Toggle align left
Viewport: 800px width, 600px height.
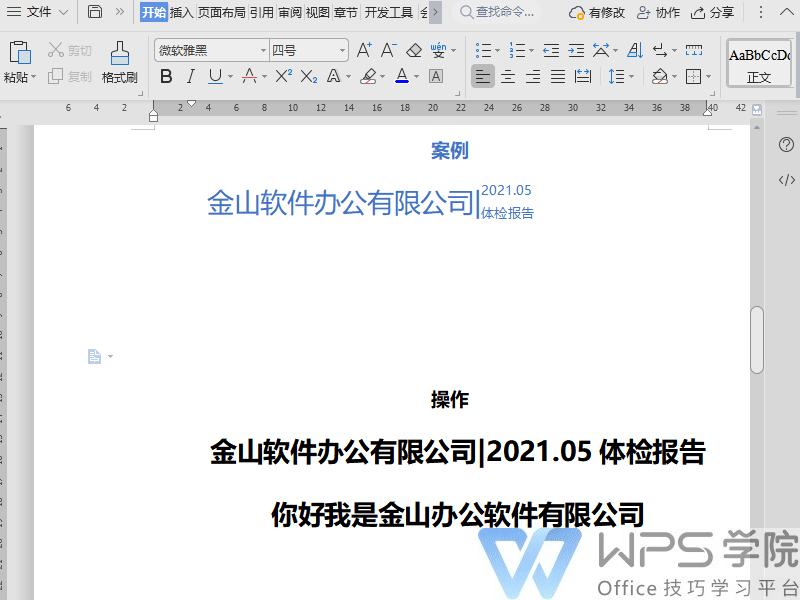[x=483, y=77]
